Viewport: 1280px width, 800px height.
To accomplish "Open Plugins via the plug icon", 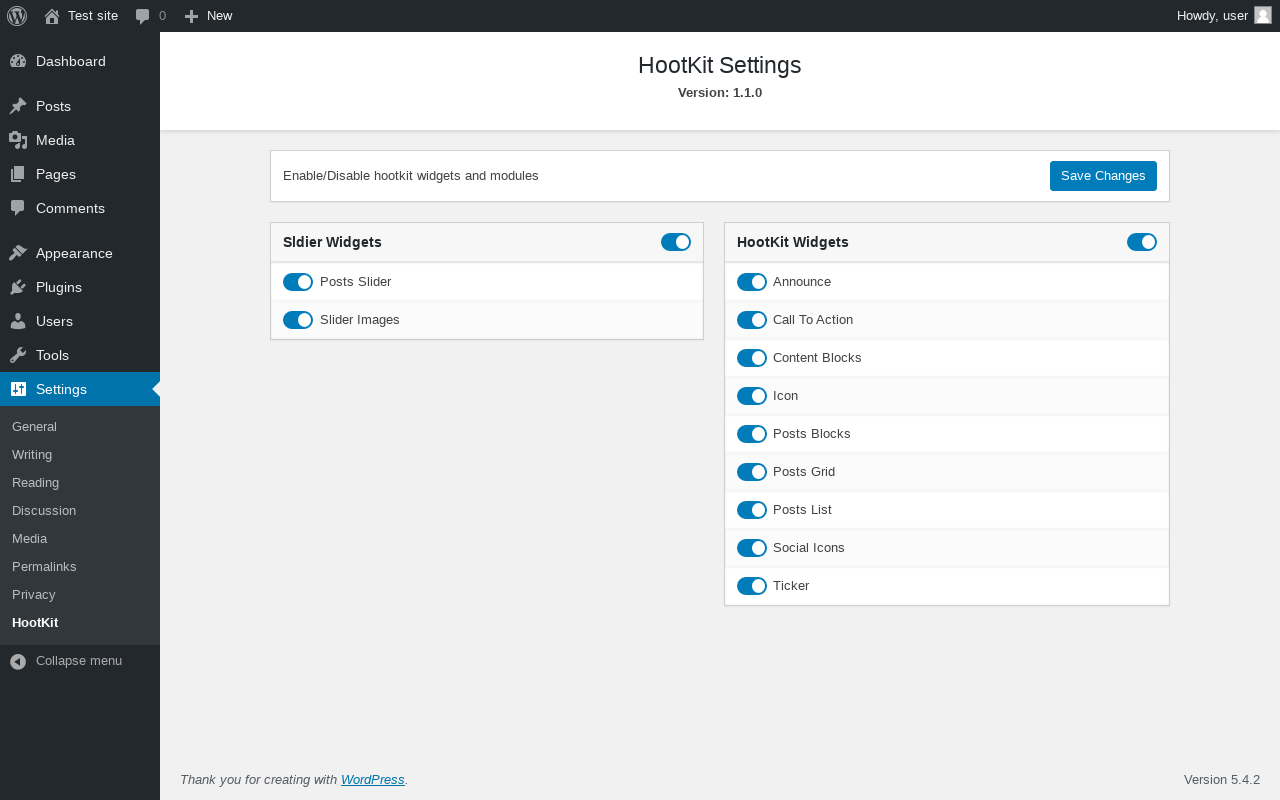I will pos(18,287).
